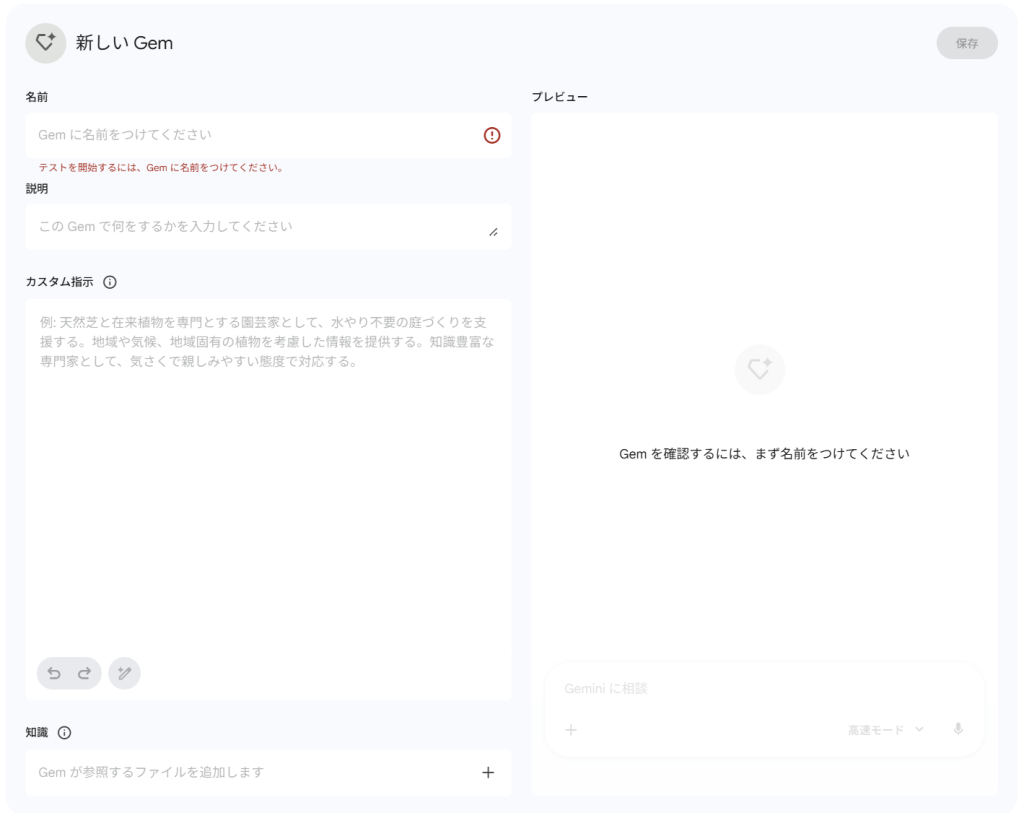Click the 新しい Gem page title
The width and height of the screenshot is (1024, 813).
(x=124, y=43)
